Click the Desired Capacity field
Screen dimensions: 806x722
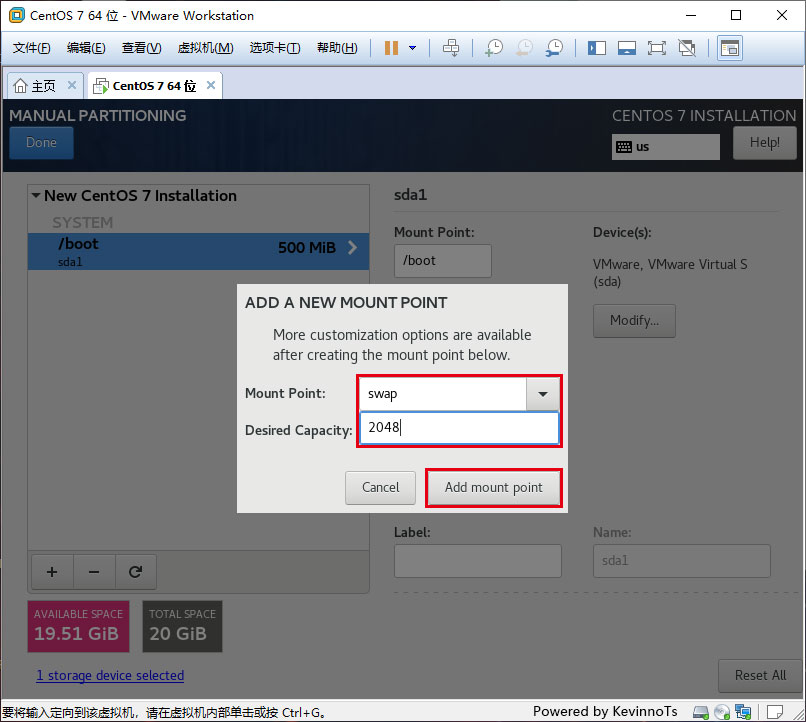[x=459, y=428]
